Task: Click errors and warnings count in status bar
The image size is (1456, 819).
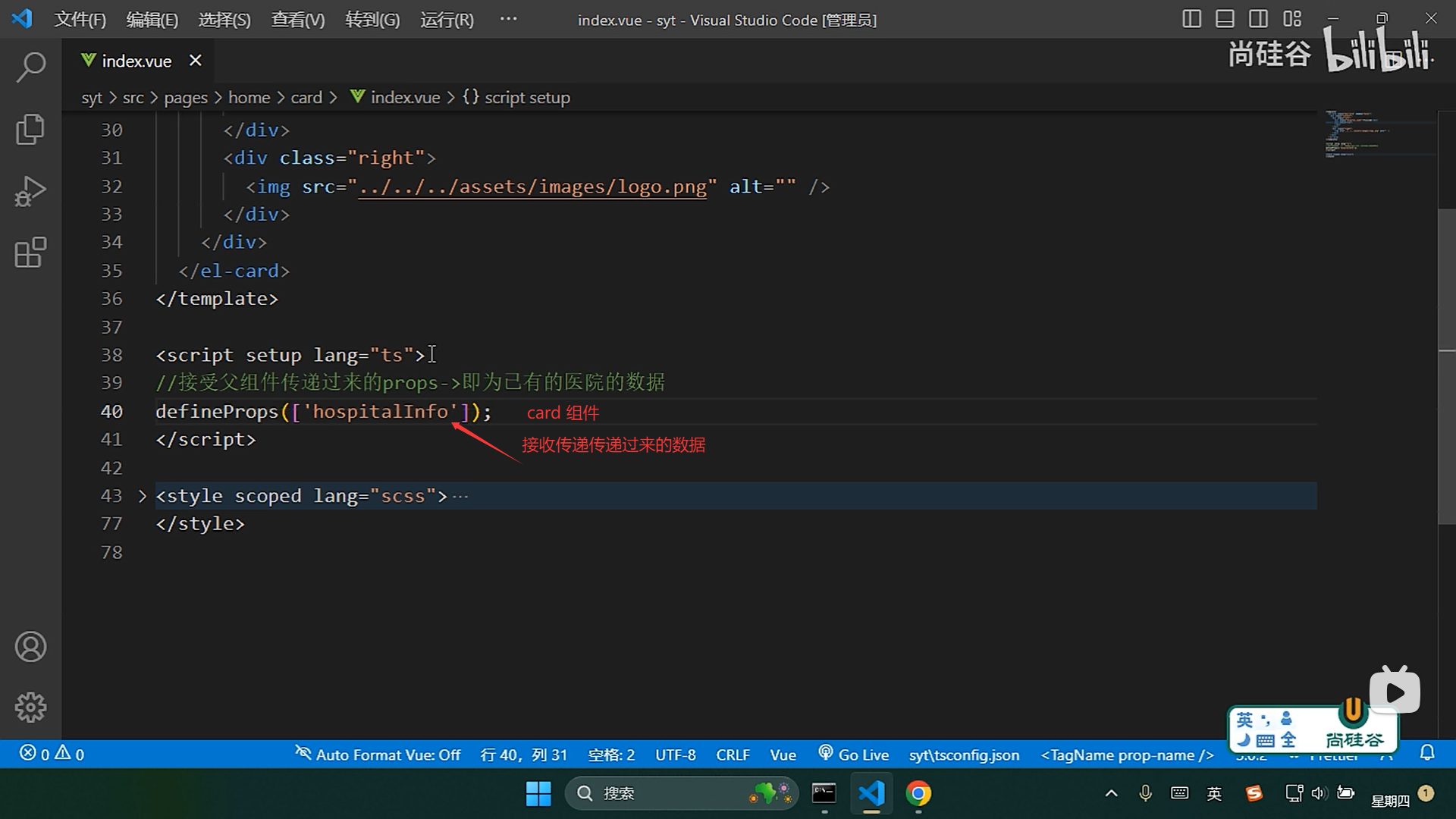Action: pos(52,754)
